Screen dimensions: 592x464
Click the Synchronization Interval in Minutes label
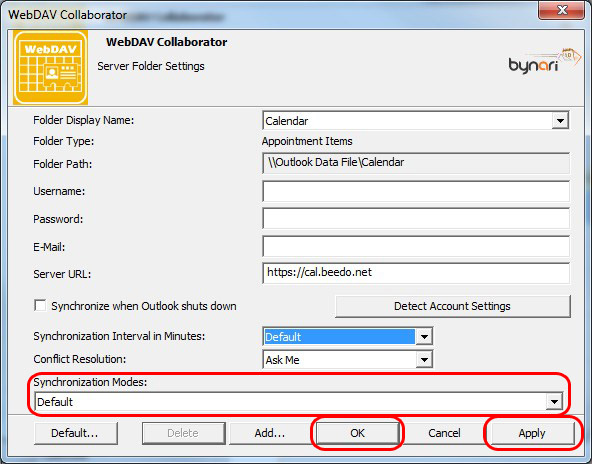tap(119, 336)
